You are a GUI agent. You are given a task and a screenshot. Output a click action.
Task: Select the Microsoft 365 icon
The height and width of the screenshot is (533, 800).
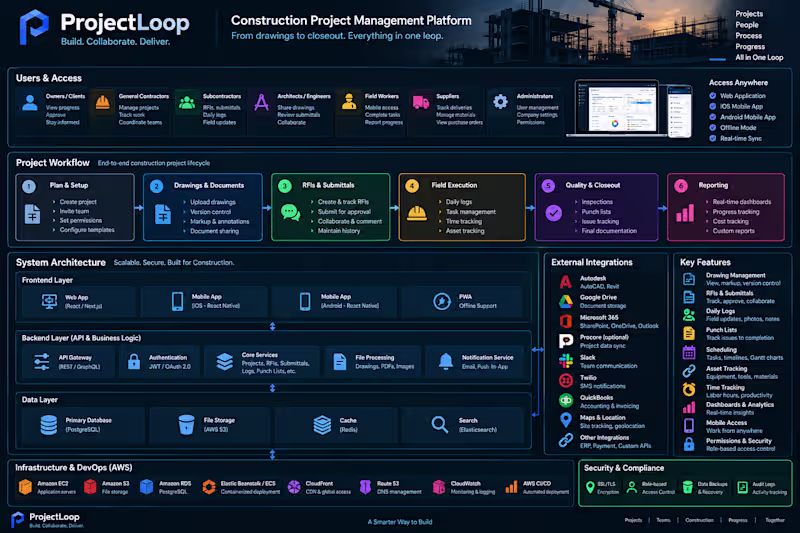[566, 321]
